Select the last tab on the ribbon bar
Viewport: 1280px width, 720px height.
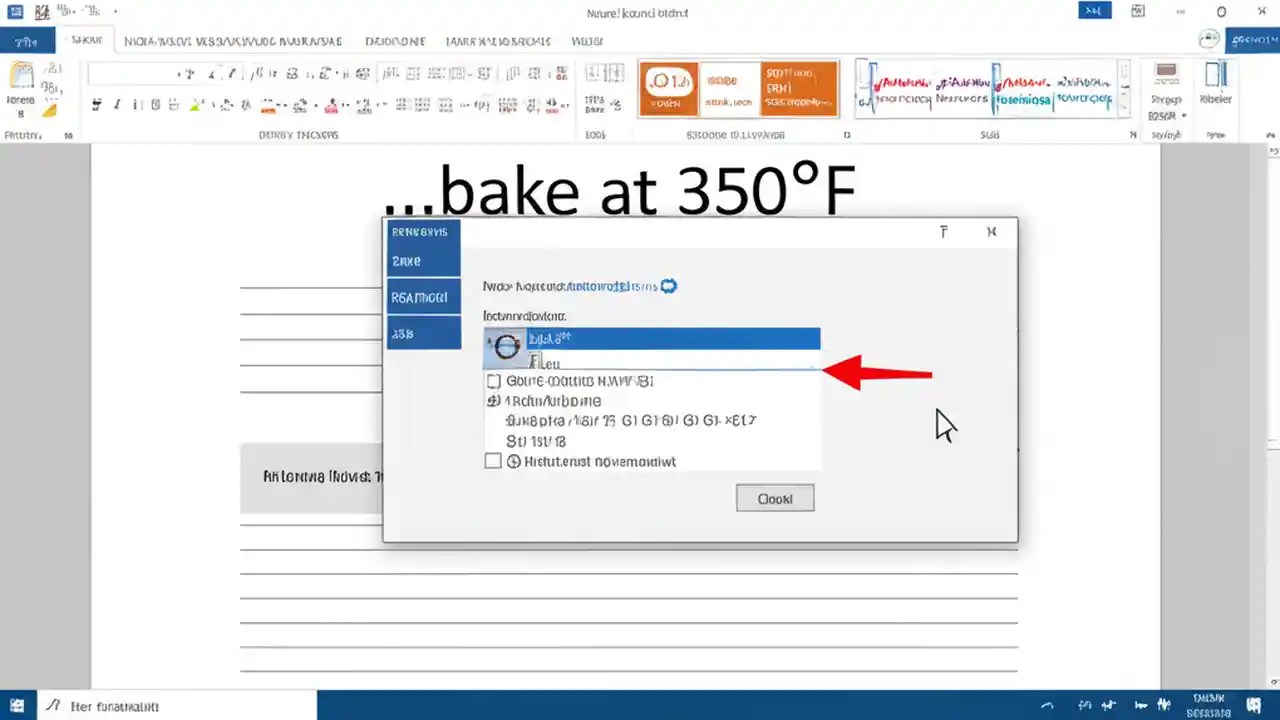[587, 41]
